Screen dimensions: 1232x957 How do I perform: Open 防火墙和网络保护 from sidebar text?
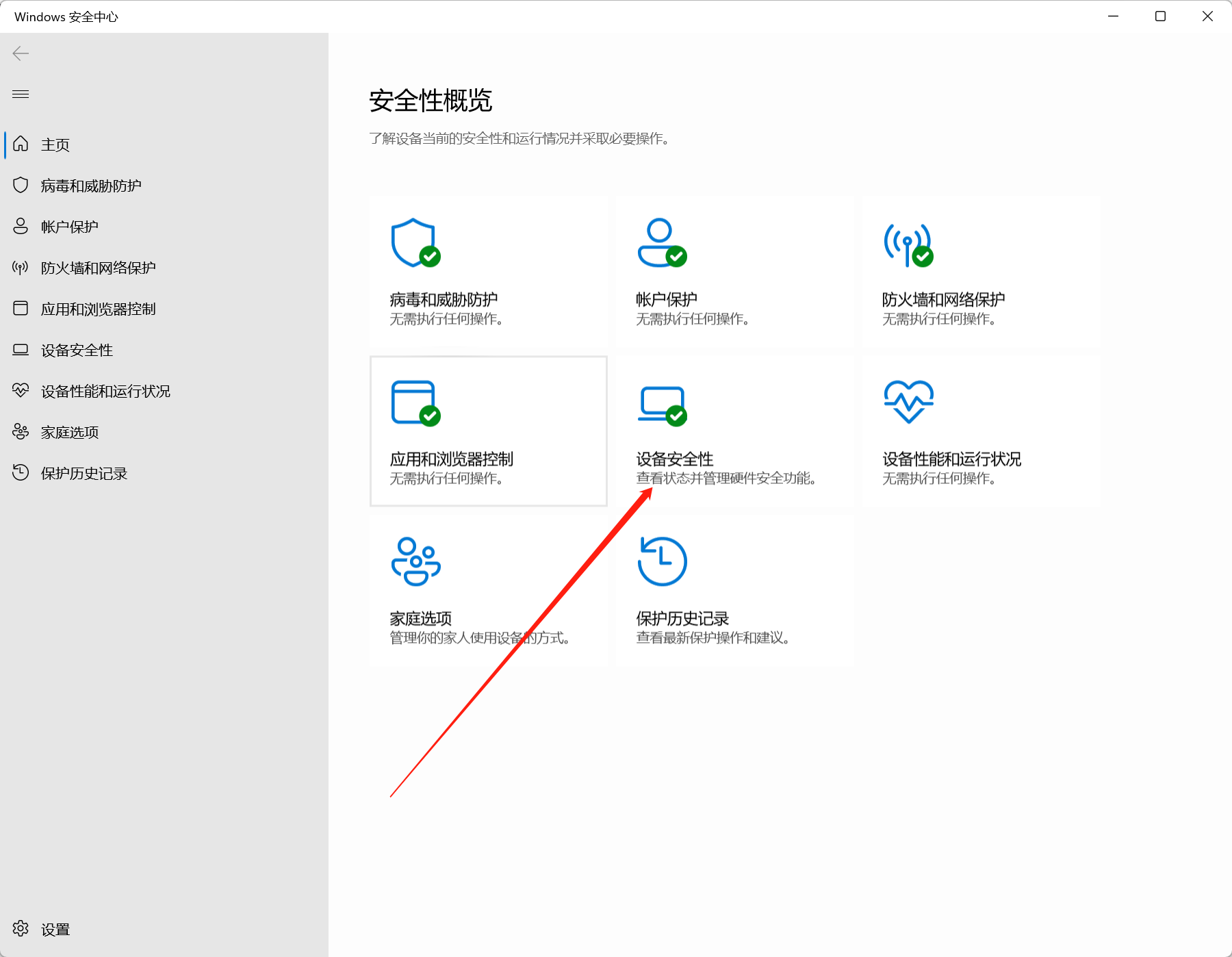[99, 268]
